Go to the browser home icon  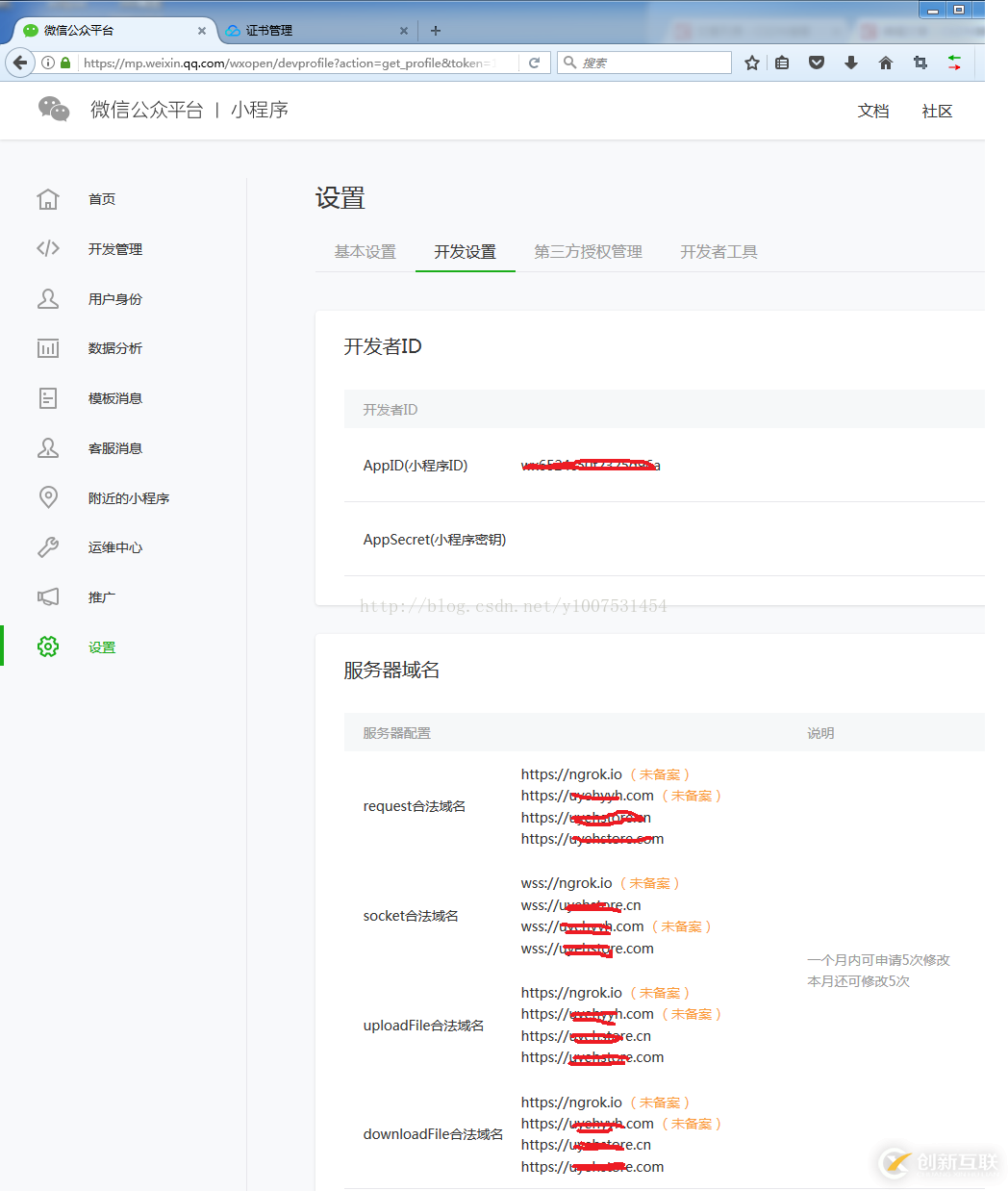pyautogui.click(x=886, y=63)
